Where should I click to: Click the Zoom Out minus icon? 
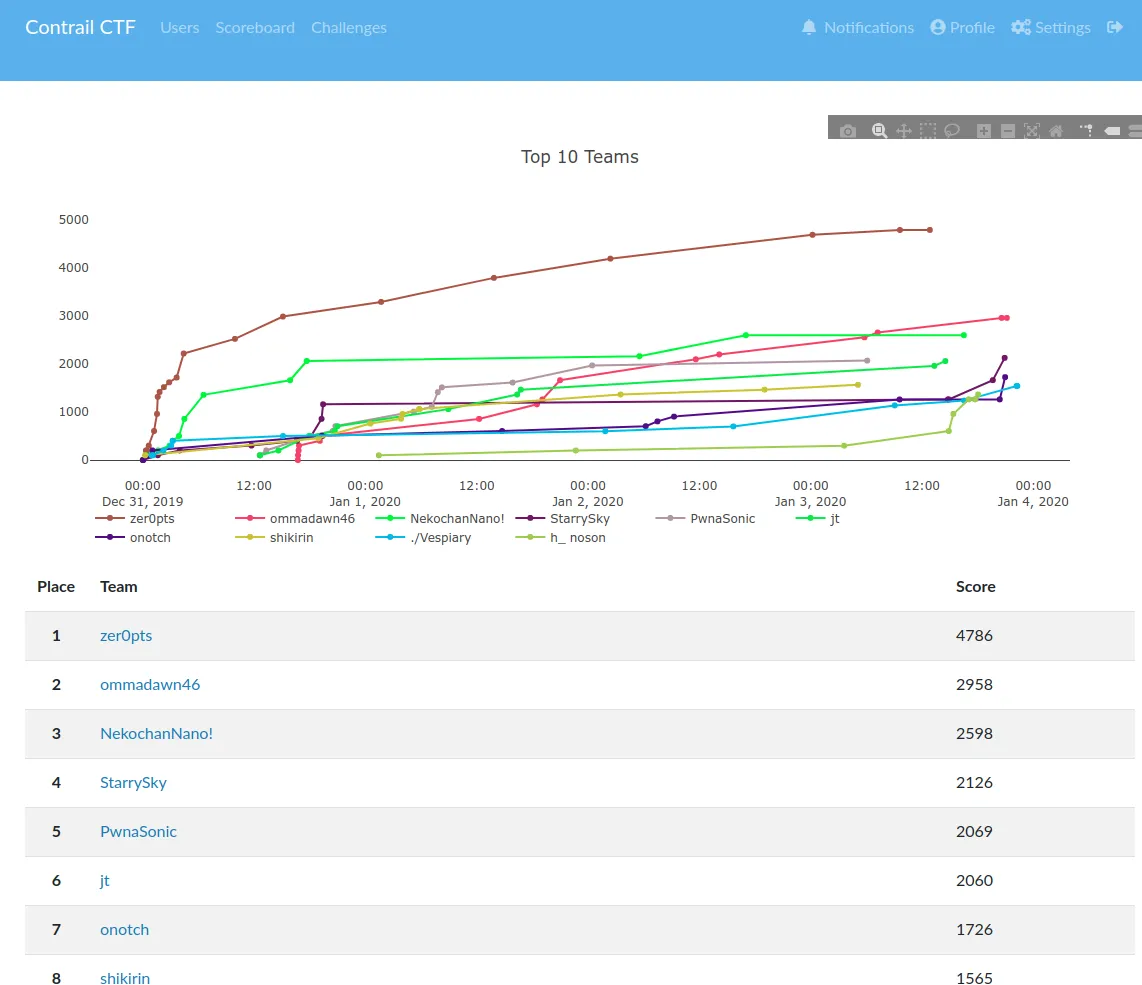1008,131
